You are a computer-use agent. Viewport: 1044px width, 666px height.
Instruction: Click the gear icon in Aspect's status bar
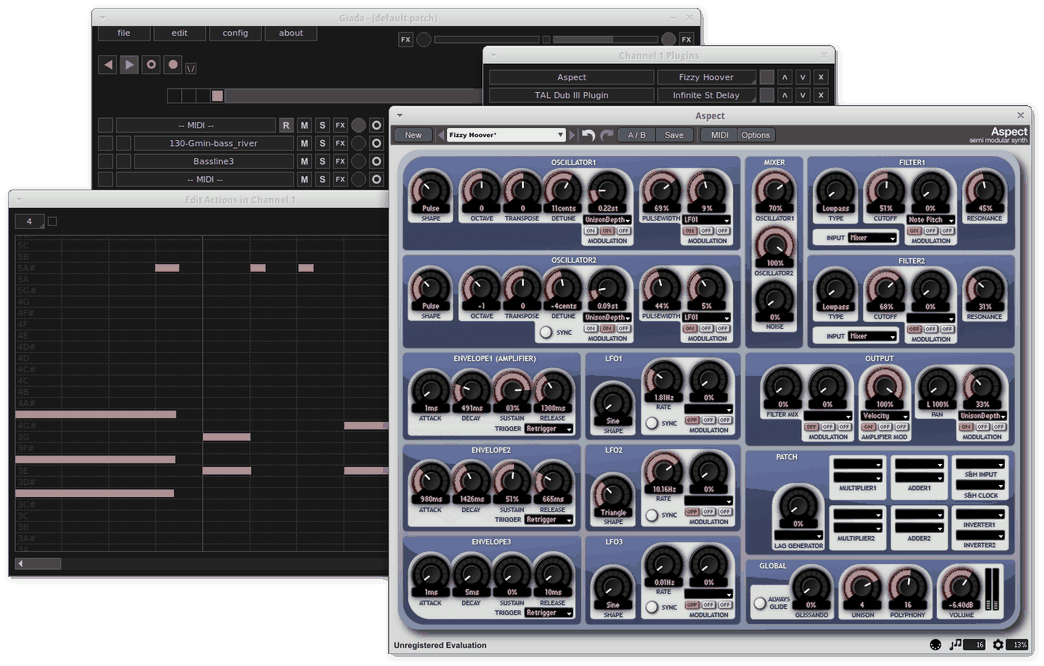(997, 645)
